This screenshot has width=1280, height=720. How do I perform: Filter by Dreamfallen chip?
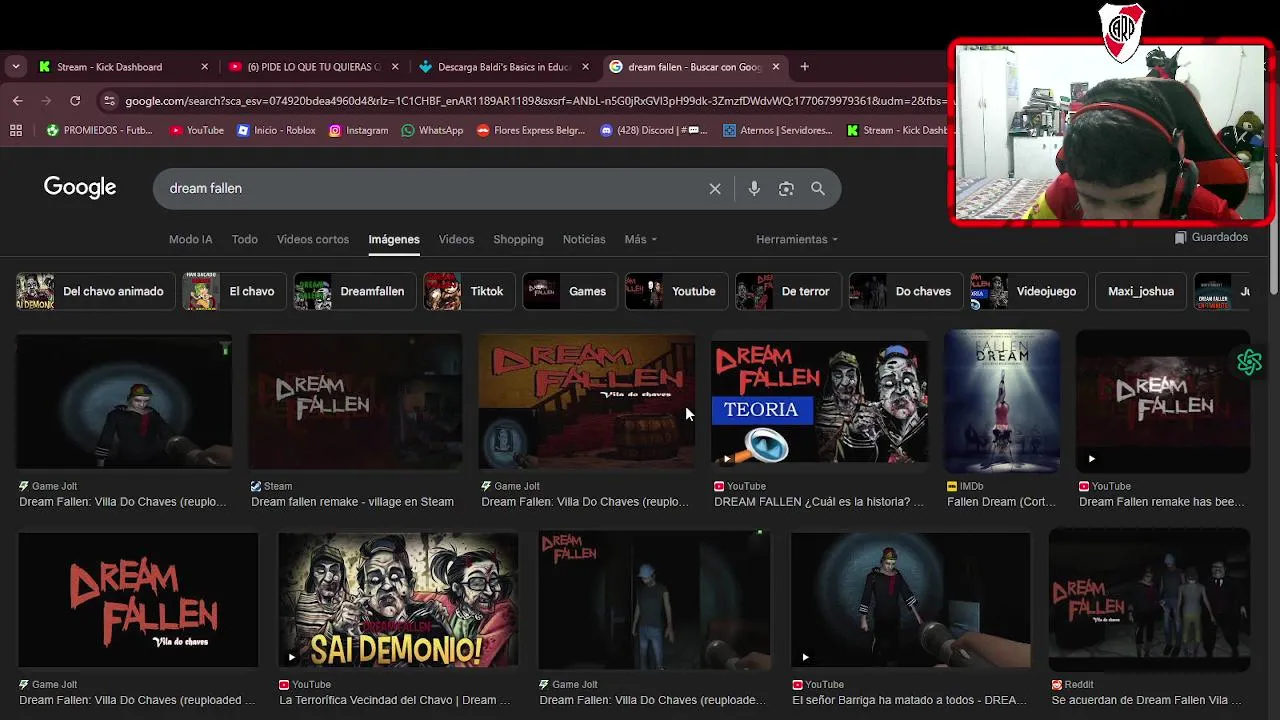pos(354,291)
